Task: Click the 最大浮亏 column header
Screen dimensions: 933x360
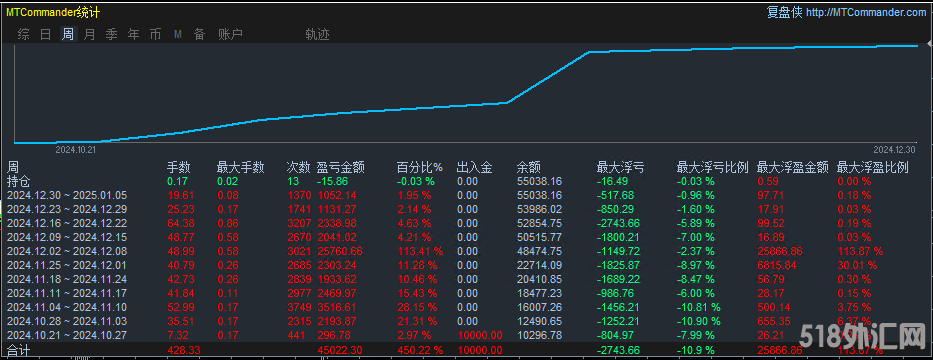Action: pyautogui.click(x=620, y=168)
